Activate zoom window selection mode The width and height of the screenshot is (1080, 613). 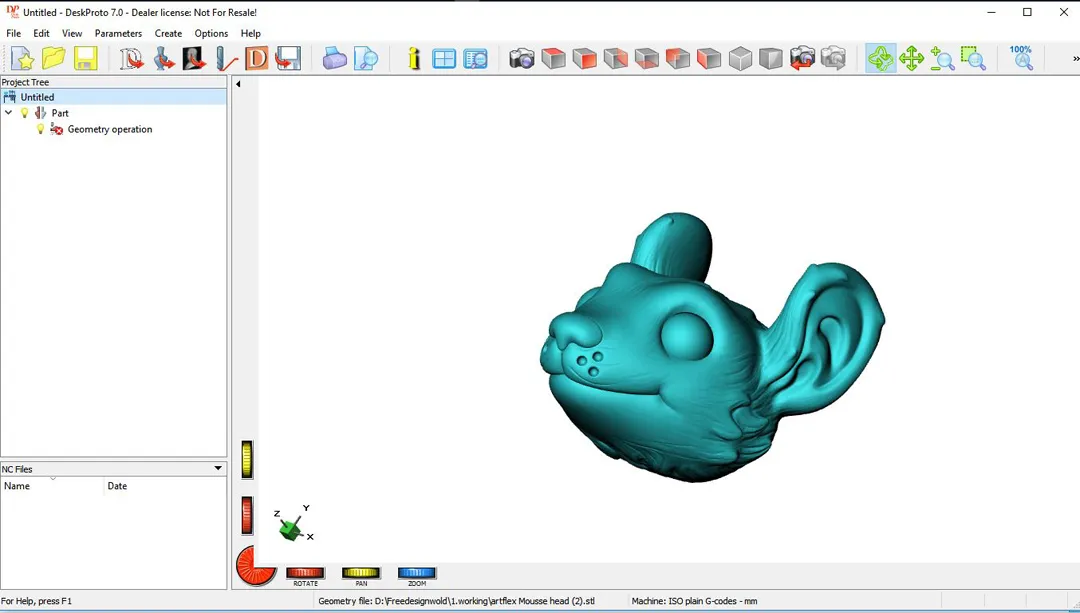pos(973,59)
